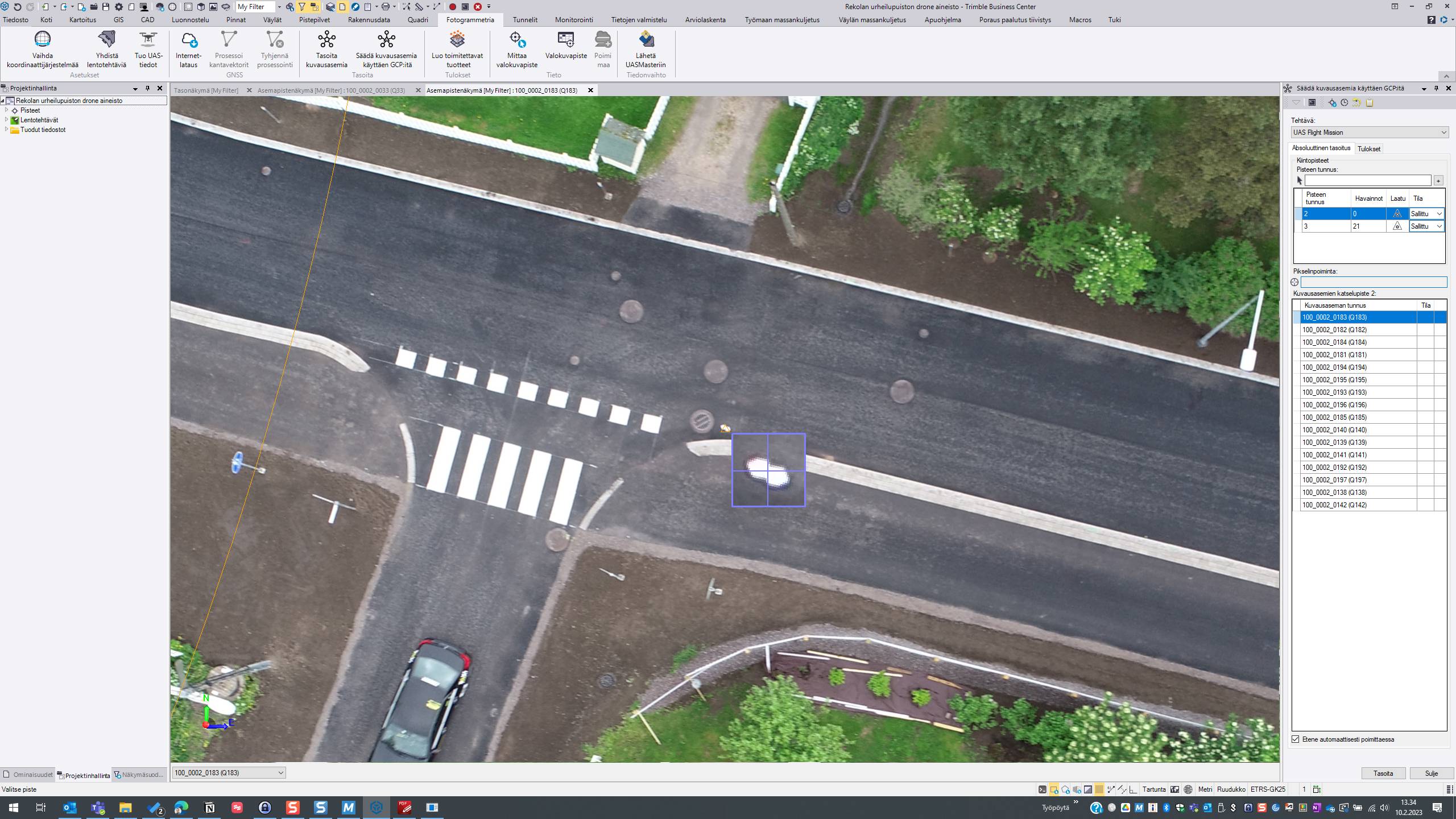The height and width of the screenshot is (819, 1456).
Task: Toggle the polygon select icon in status bar
Action: [1065, 789]
